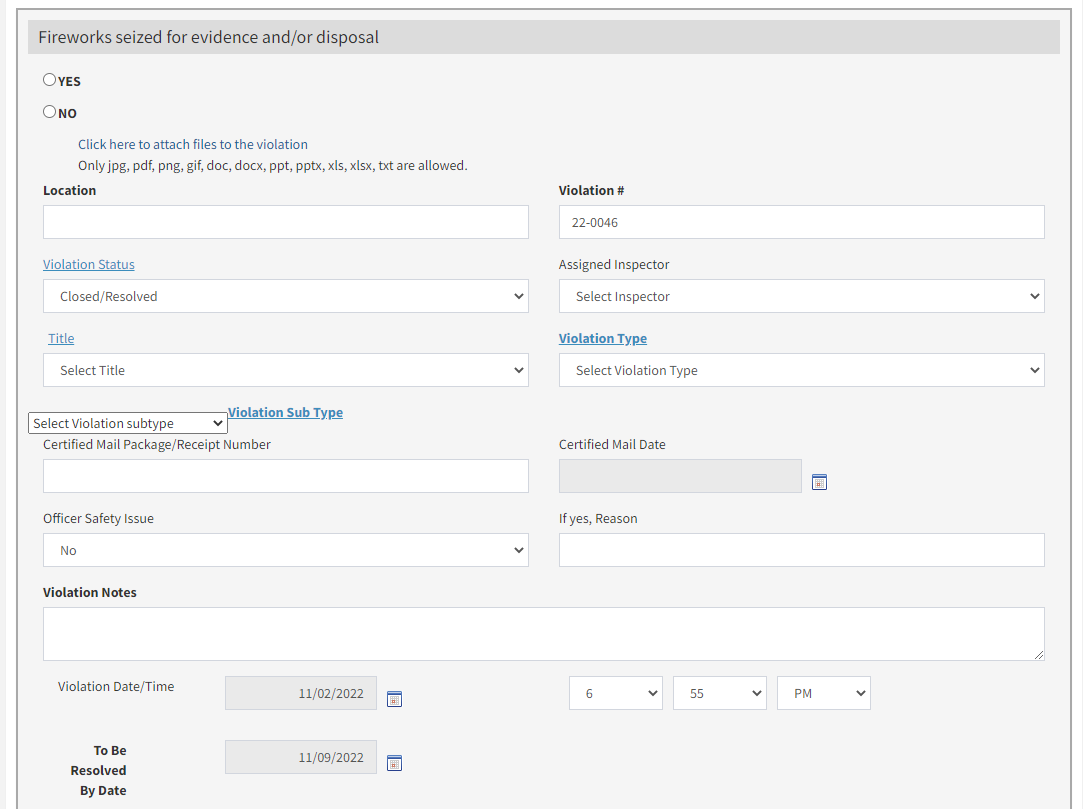
Task: Open calendar picker for Violation Date
Action: pyautogui.click(x=394, y=699)
